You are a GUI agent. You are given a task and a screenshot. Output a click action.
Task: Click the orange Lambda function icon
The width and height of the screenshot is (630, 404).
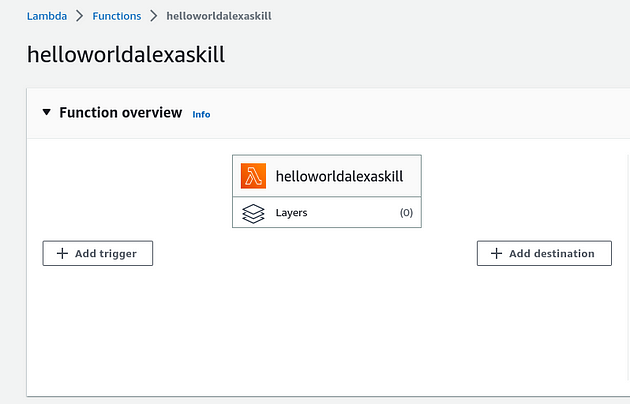click(x=253, y=176)
